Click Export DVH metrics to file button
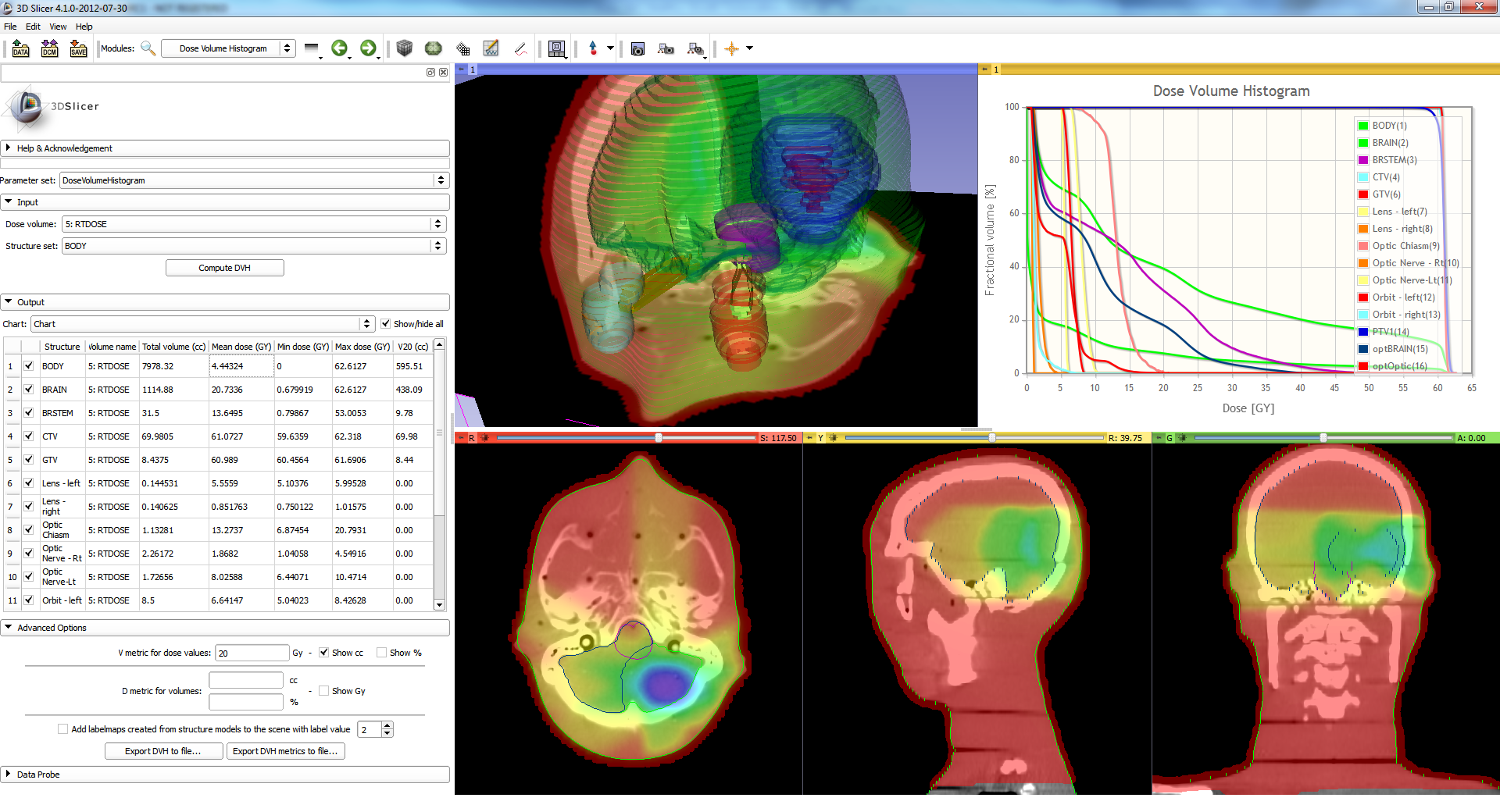Image resolution: width=1500 pixels, height=812 pixels. [285, 751]
